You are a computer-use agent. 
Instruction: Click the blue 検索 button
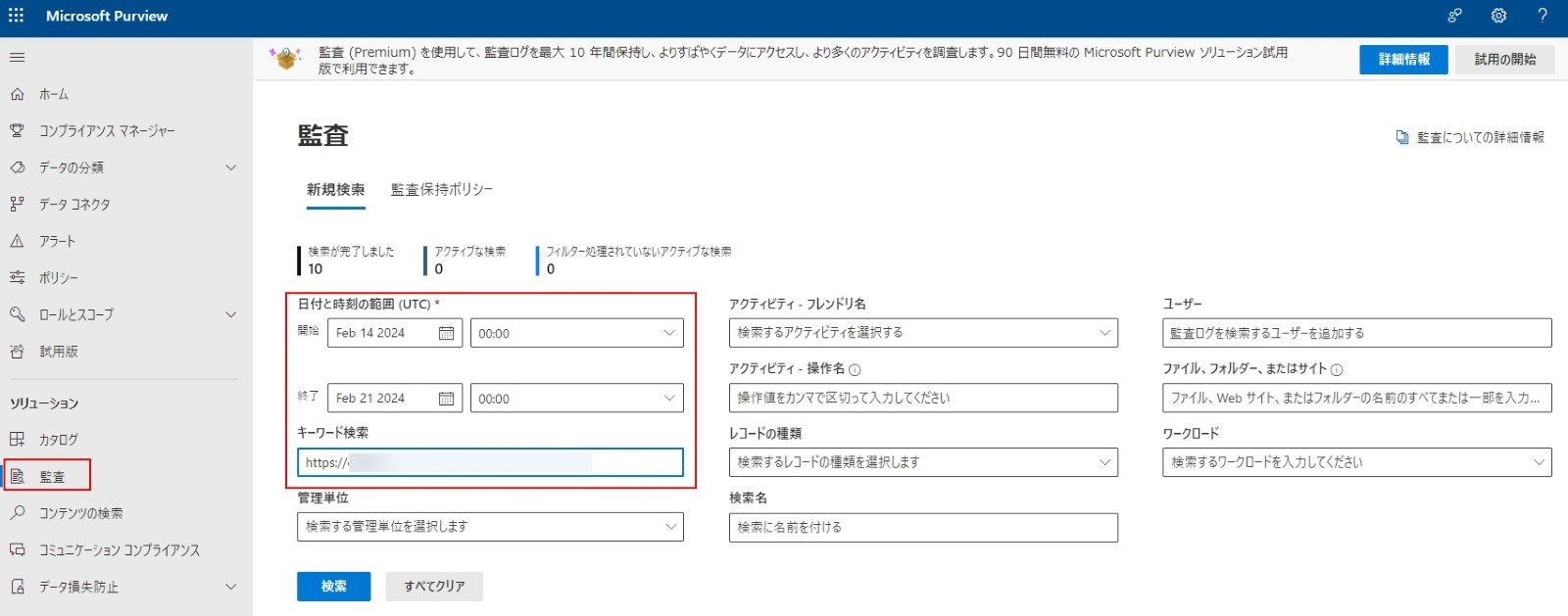click(x=334, y=587)
